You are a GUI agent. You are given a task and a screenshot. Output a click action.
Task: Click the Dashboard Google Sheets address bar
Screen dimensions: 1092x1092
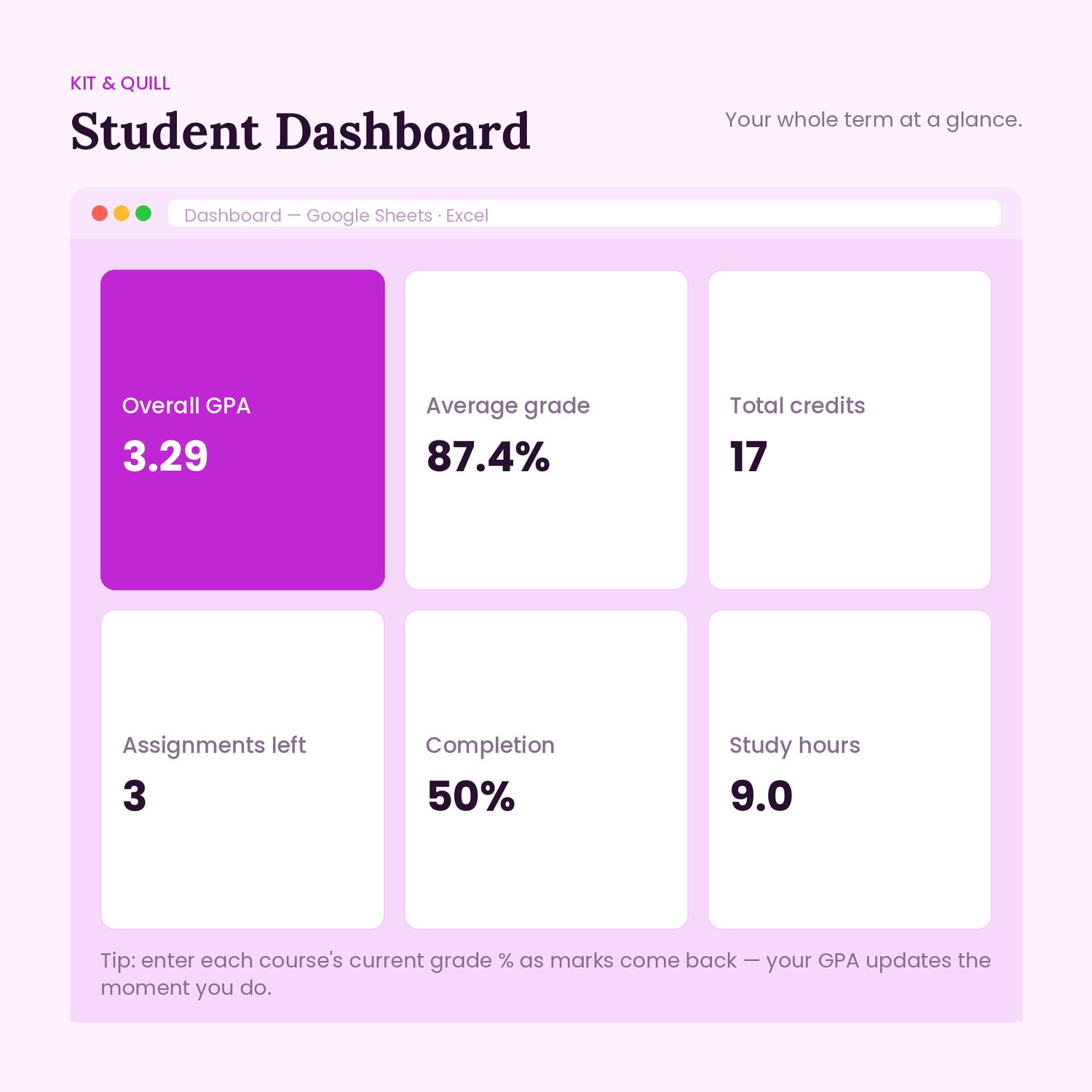(585, 214)
